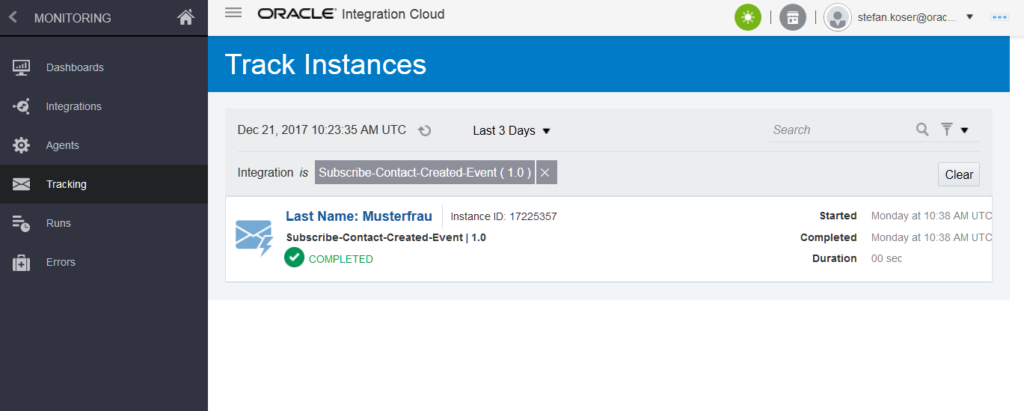Toggle the hamburger navigation menu

pos(233,12)
